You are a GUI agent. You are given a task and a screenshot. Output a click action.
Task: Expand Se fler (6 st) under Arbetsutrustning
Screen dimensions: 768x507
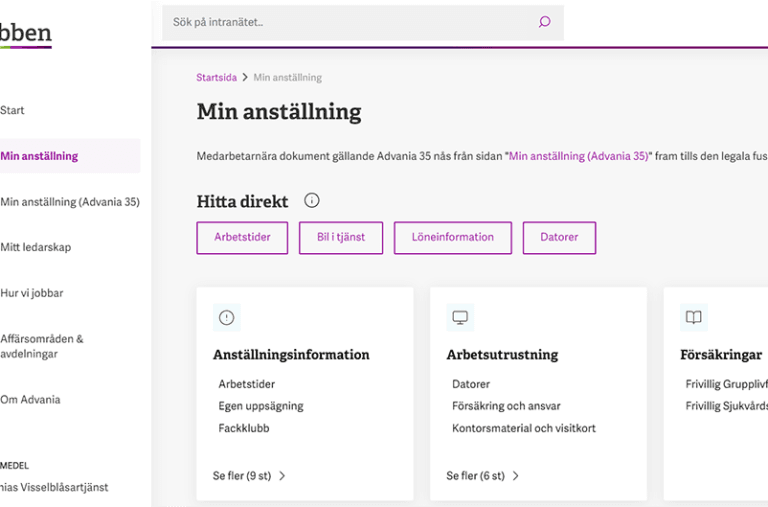(482, 476)
